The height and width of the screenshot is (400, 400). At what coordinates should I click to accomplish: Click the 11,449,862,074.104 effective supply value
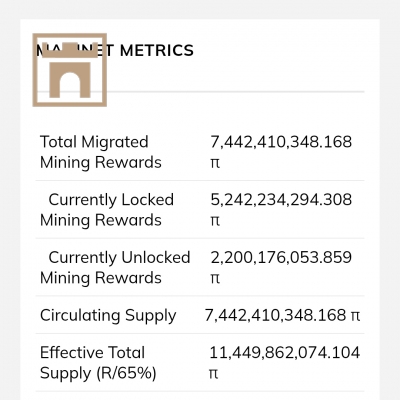pos(285,353)
